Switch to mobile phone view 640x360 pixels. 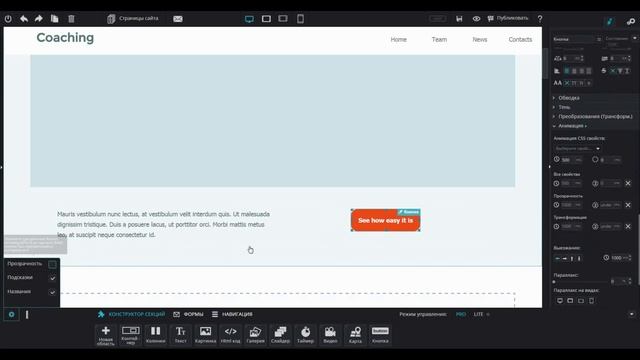click(x=300, y=19)
